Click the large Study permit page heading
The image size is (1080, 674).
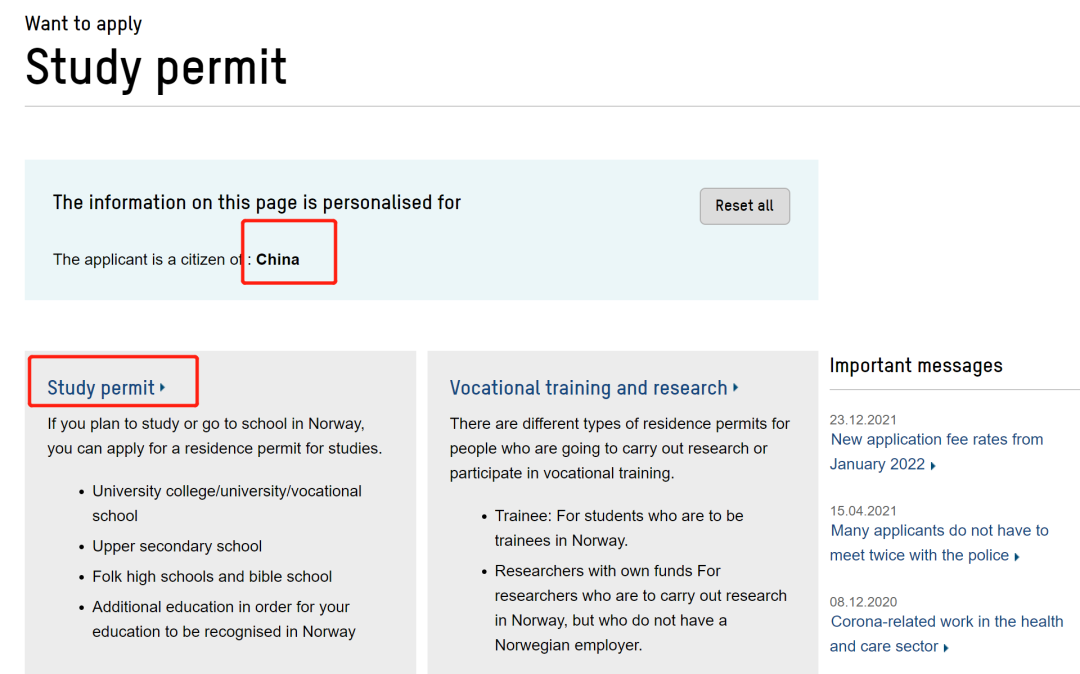(x=156, y=68)
